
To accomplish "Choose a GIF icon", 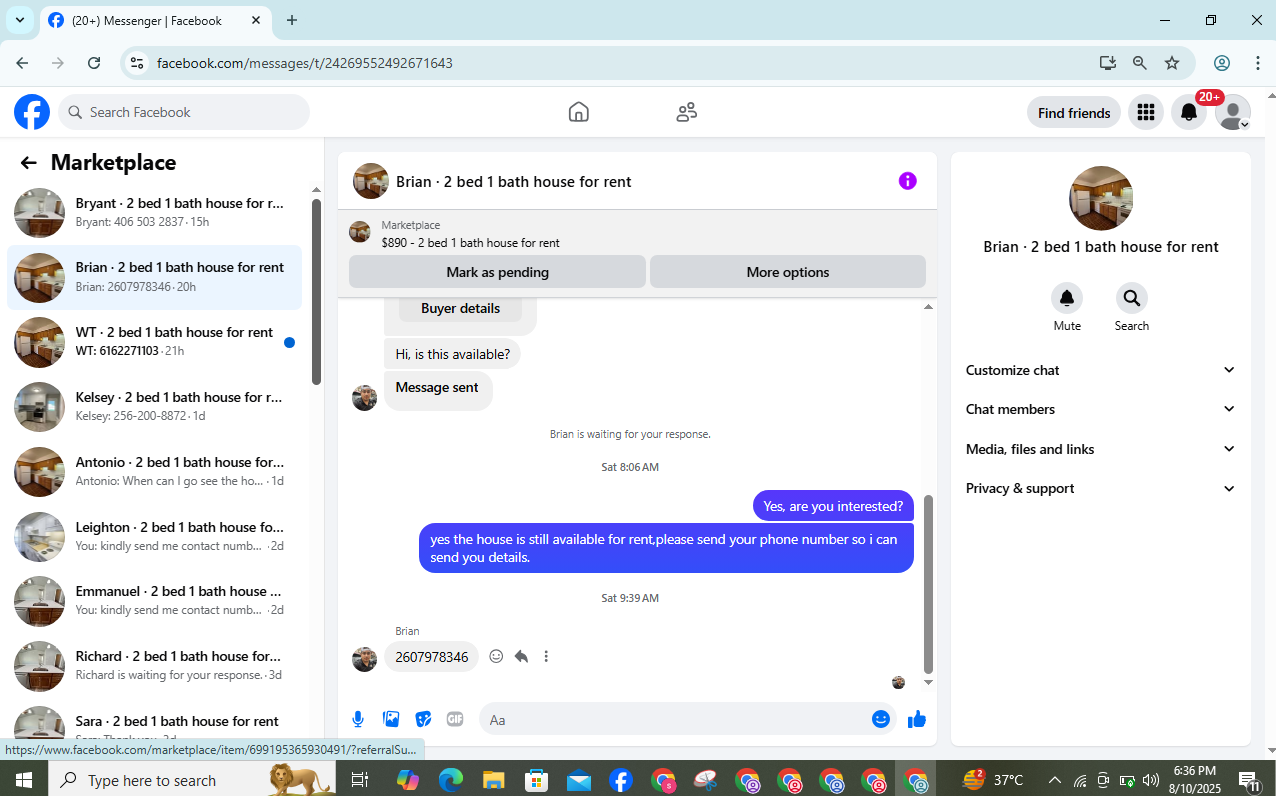I will pyautogui.click(x=455, y=719).
